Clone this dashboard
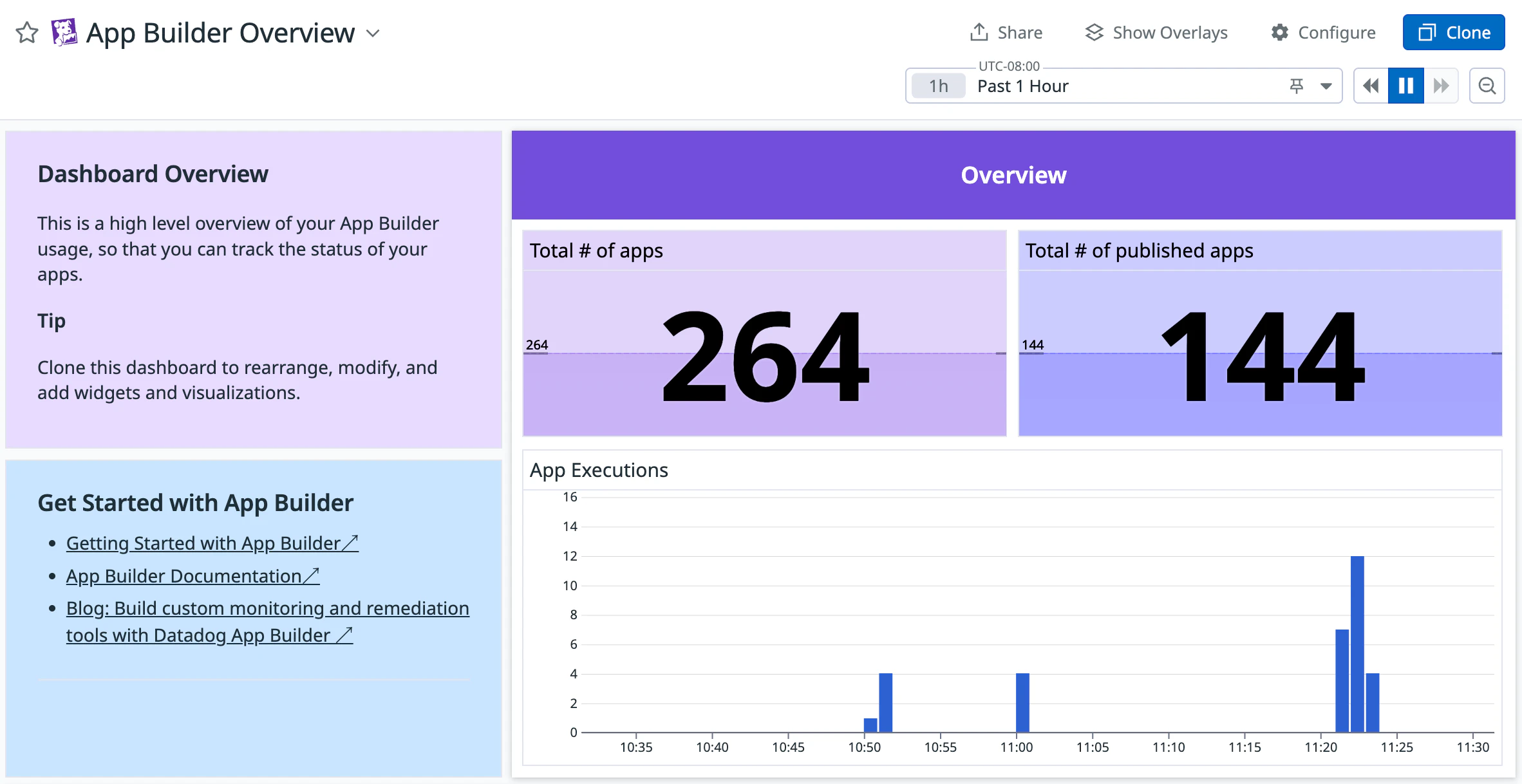 pos(1454,32)
